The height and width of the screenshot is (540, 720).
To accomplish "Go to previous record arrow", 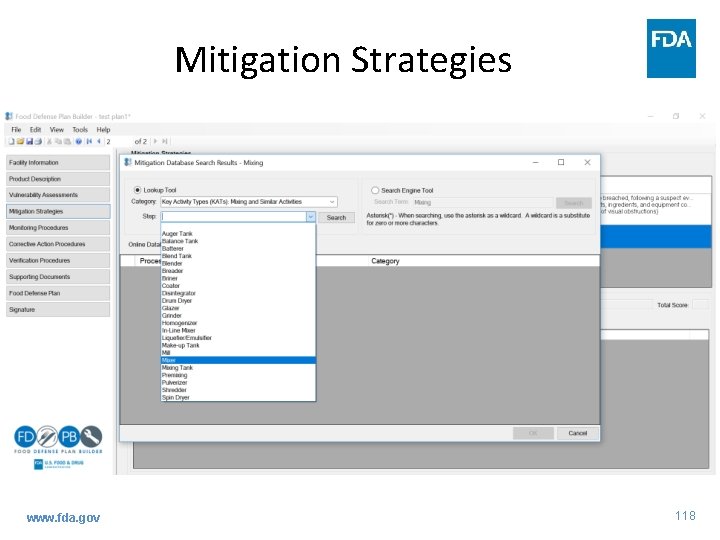I will 99,141.
